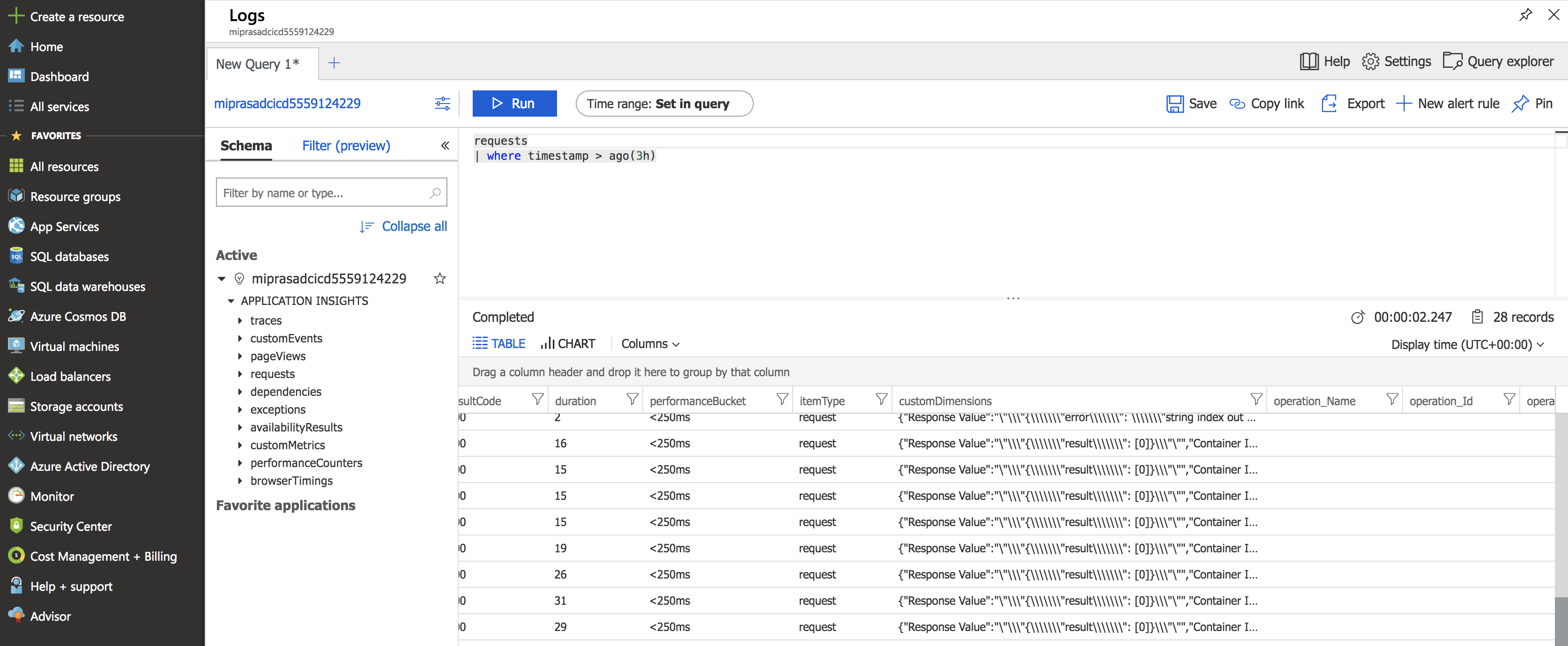Filter the performanceBucket column

[782, 400]
